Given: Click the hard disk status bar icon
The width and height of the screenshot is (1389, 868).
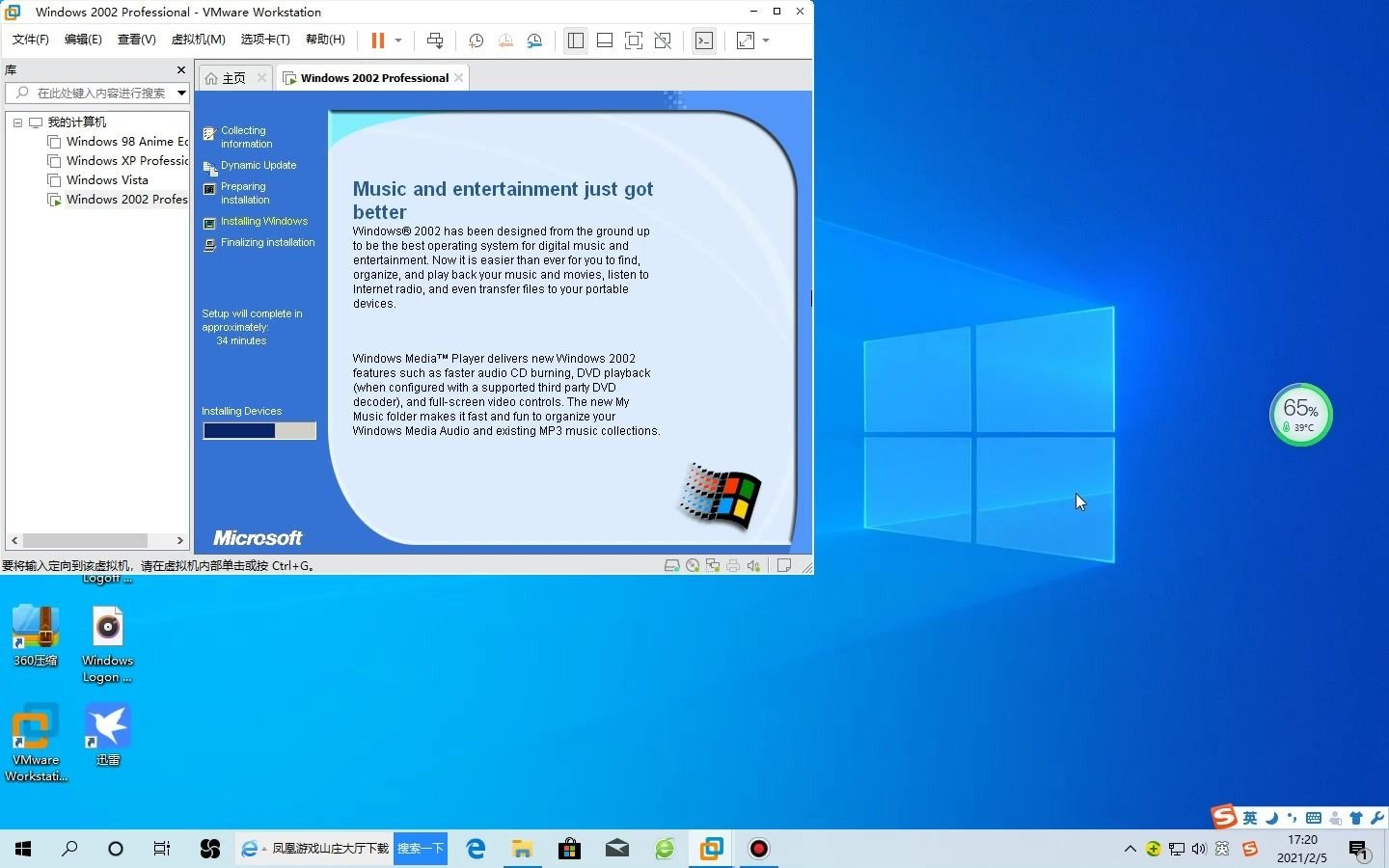Looking at the screenshot, I should tap(672, 566).
